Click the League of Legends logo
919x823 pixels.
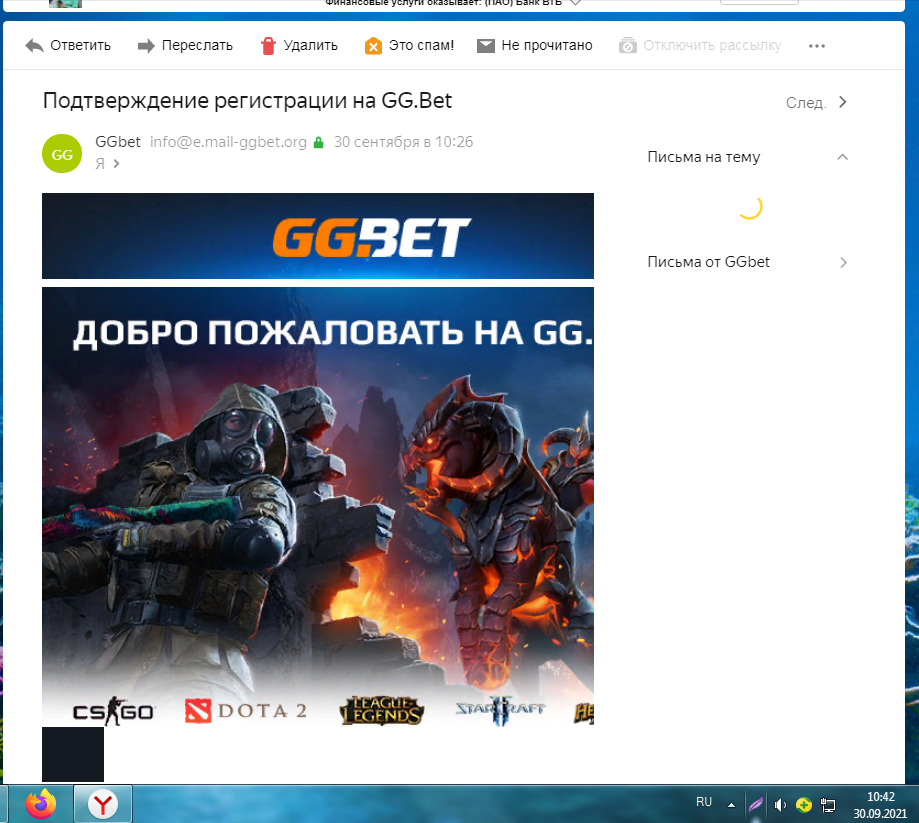tap(382, 710)
